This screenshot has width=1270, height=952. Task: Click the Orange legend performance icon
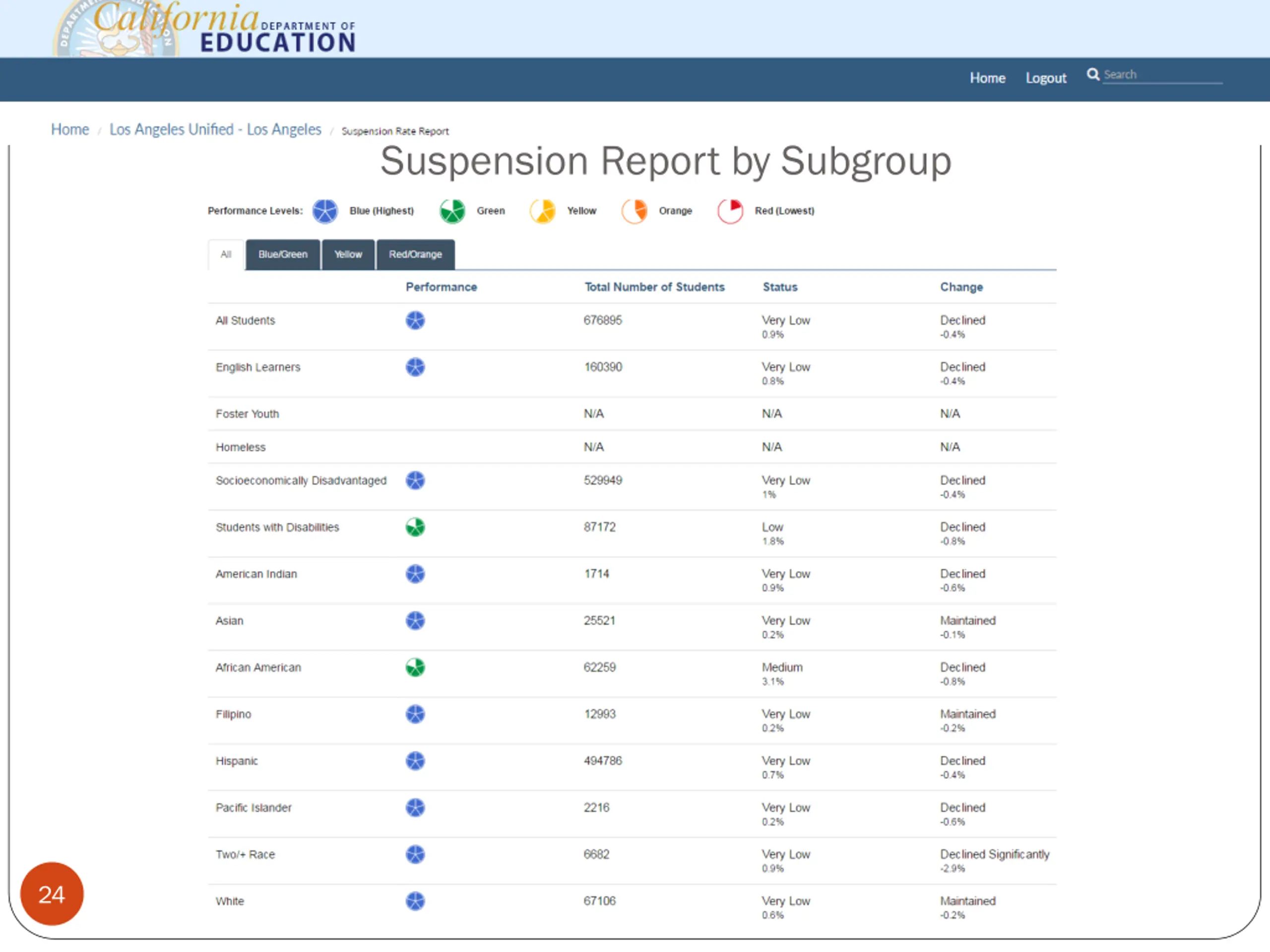coord(635,211)
